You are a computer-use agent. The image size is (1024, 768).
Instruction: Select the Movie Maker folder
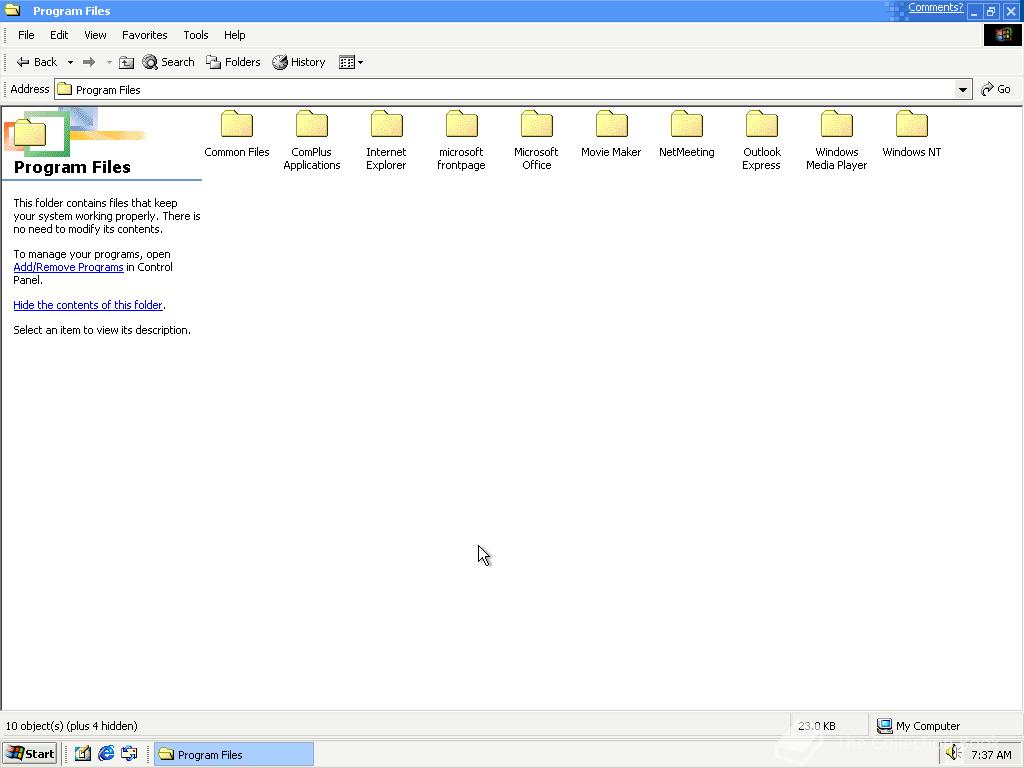point(611,135)
